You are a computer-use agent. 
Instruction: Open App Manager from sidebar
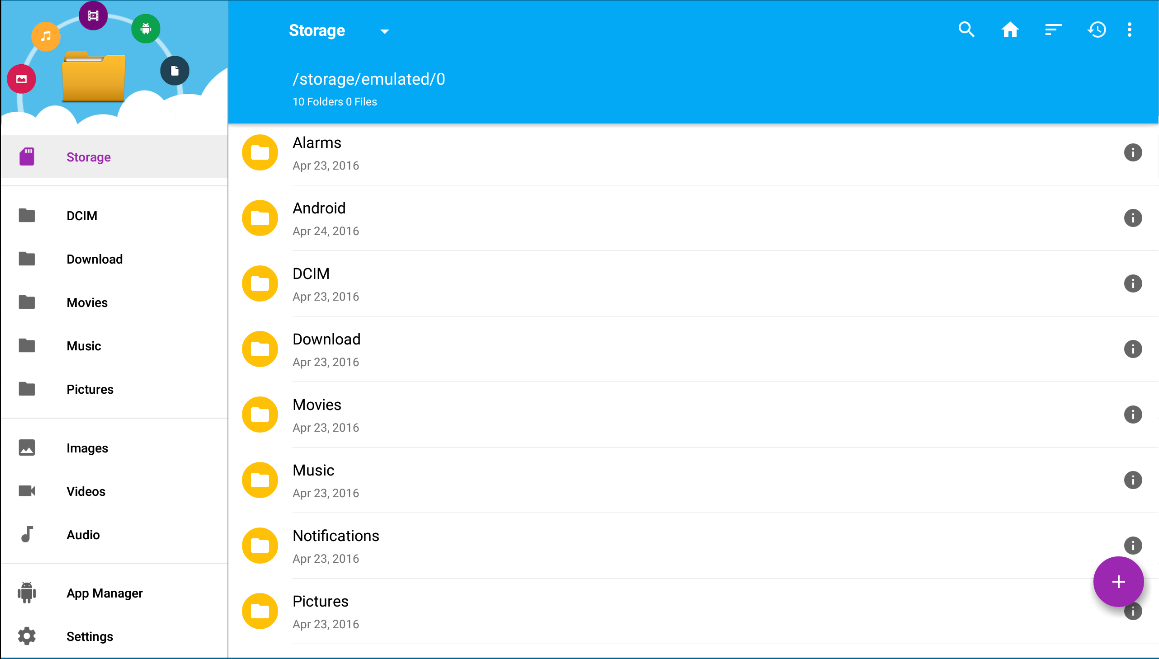[104, 593]
